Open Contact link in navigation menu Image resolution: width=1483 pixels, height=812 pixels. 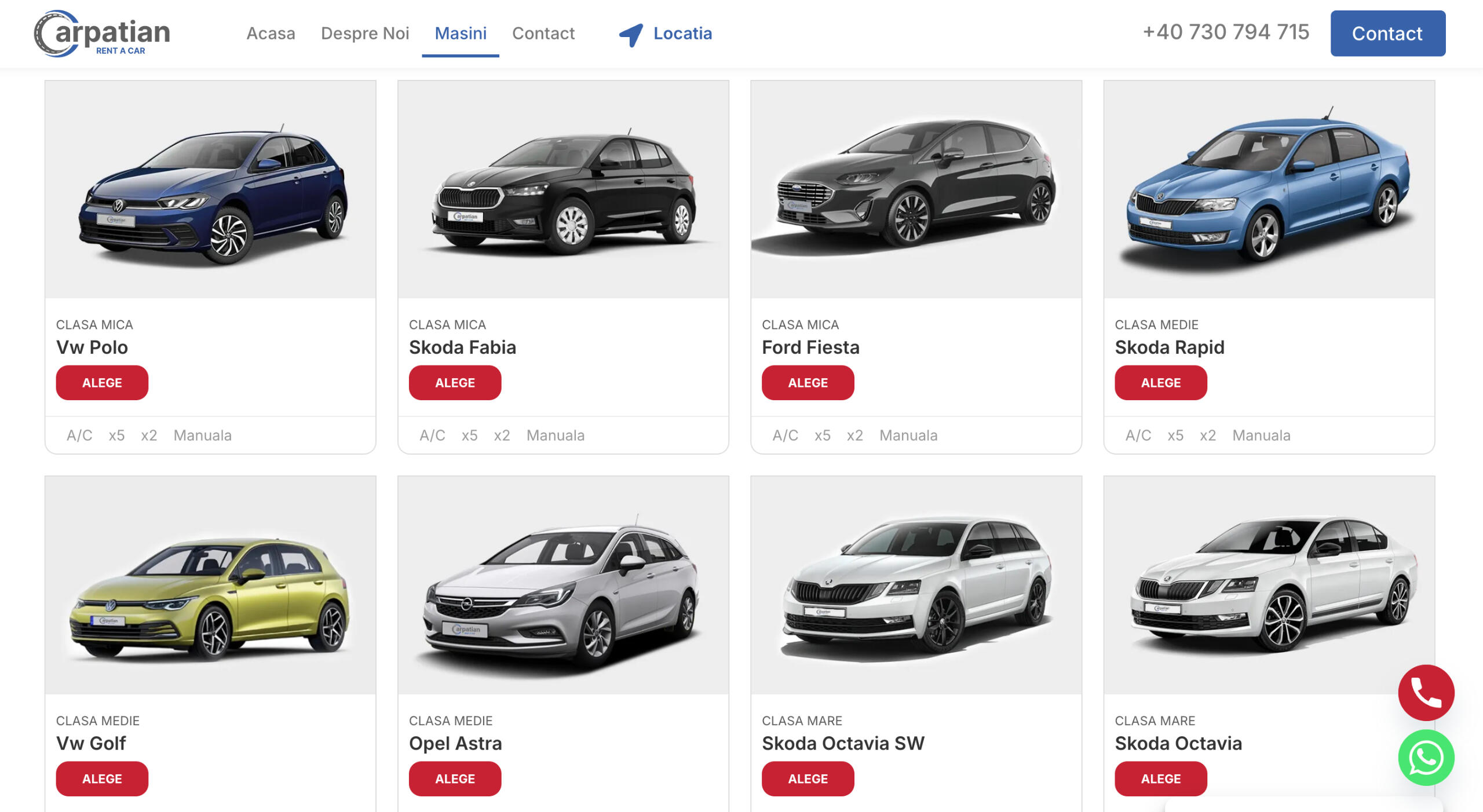click(x=543, y=34)
